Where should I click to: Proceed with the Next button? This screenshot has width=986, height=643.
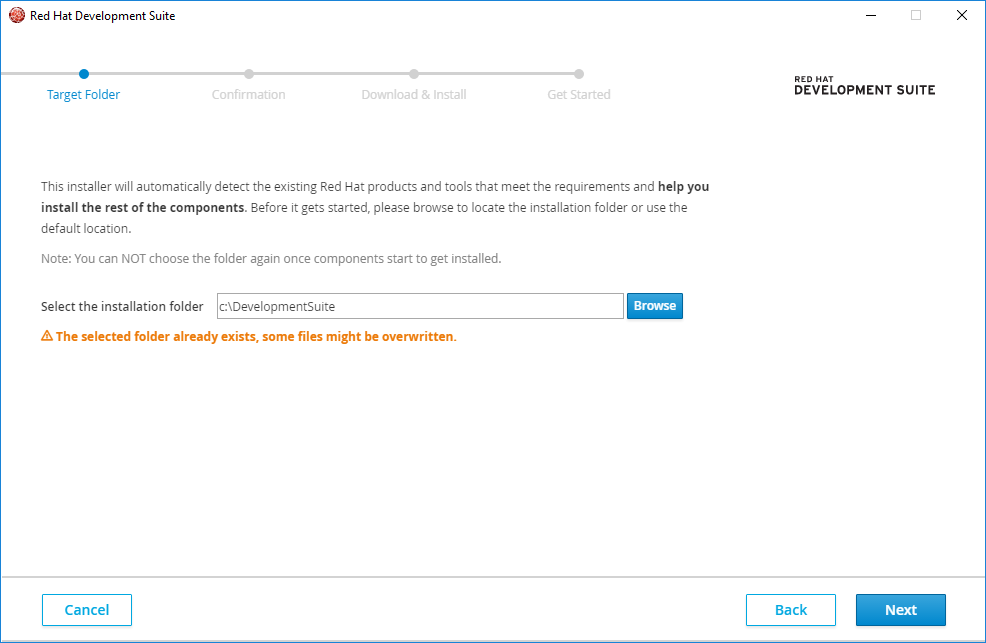point(900,610)
